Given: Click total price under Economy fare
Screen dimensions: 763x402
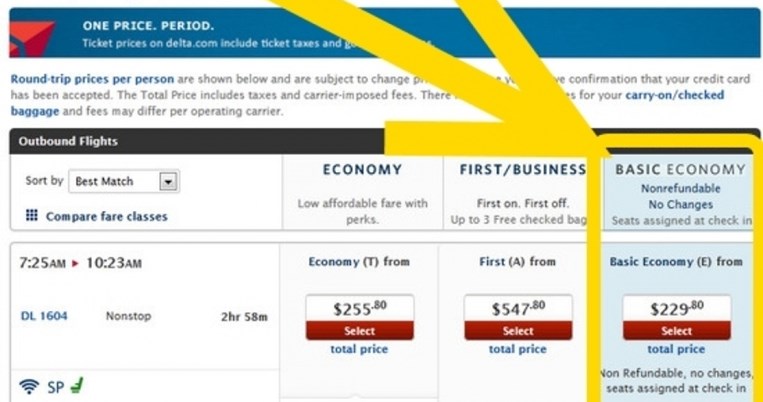Looking at the screenshot, I should (x=359, y=349).
